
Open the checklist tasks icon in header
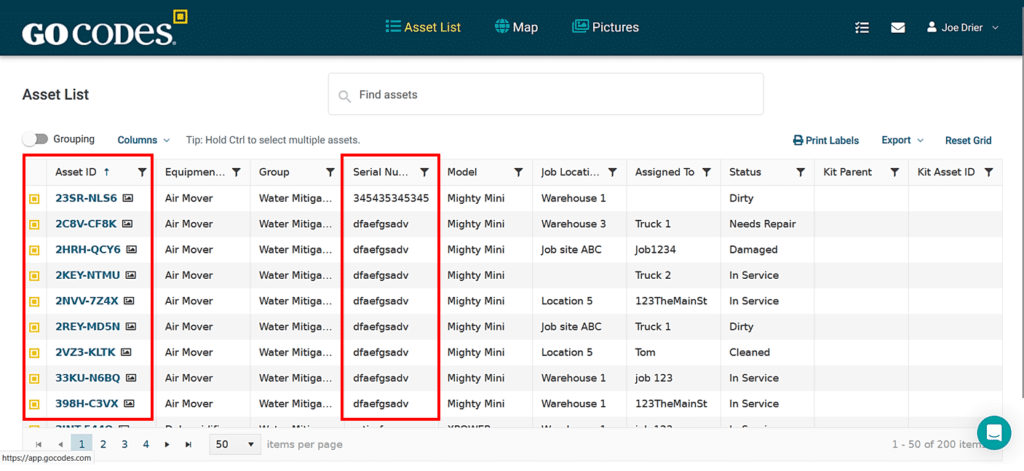point(862,28)
